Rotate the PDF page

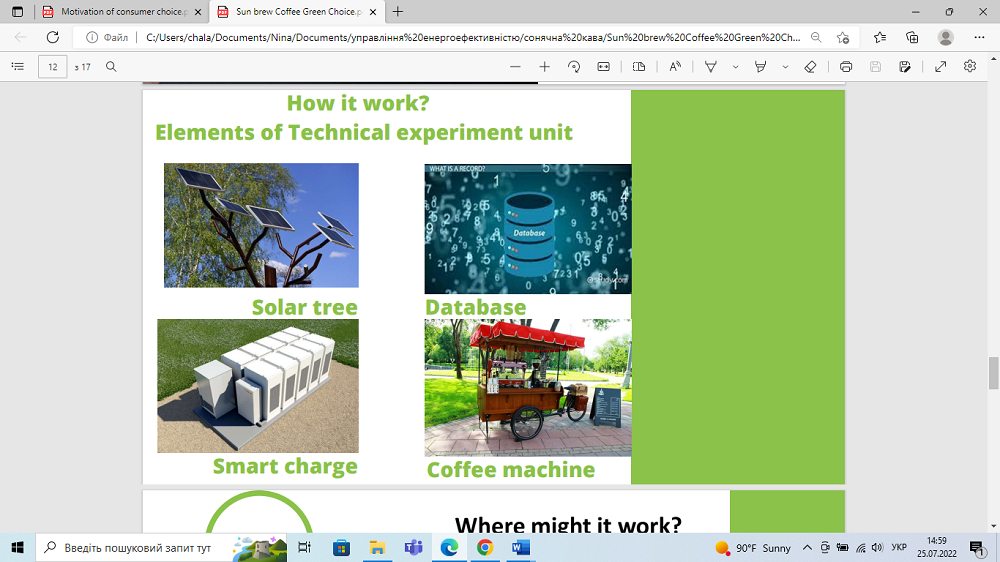point(574,67)
